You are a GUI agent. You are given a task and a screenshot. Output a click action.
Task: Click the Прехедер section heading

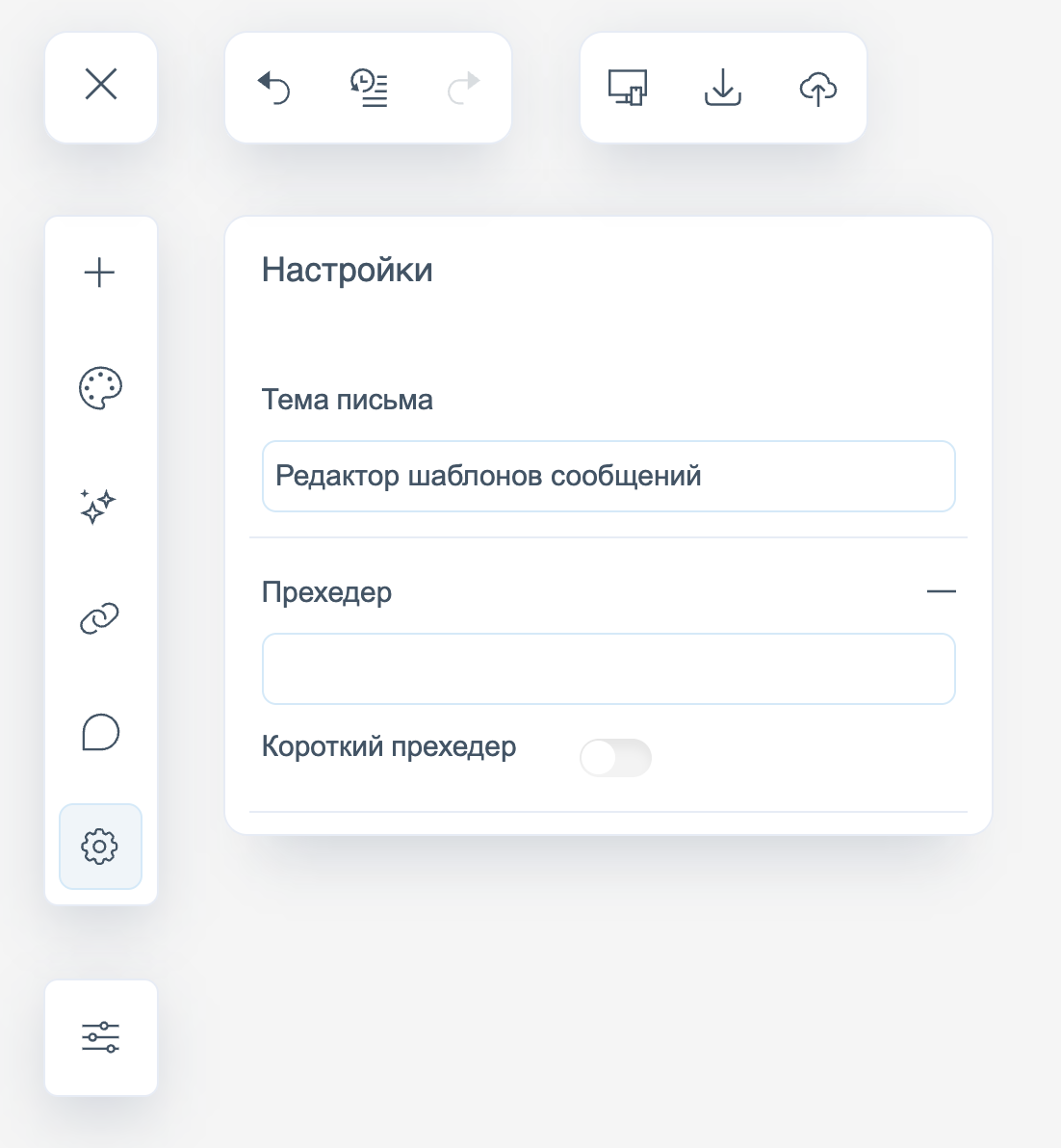coord(327,592)
